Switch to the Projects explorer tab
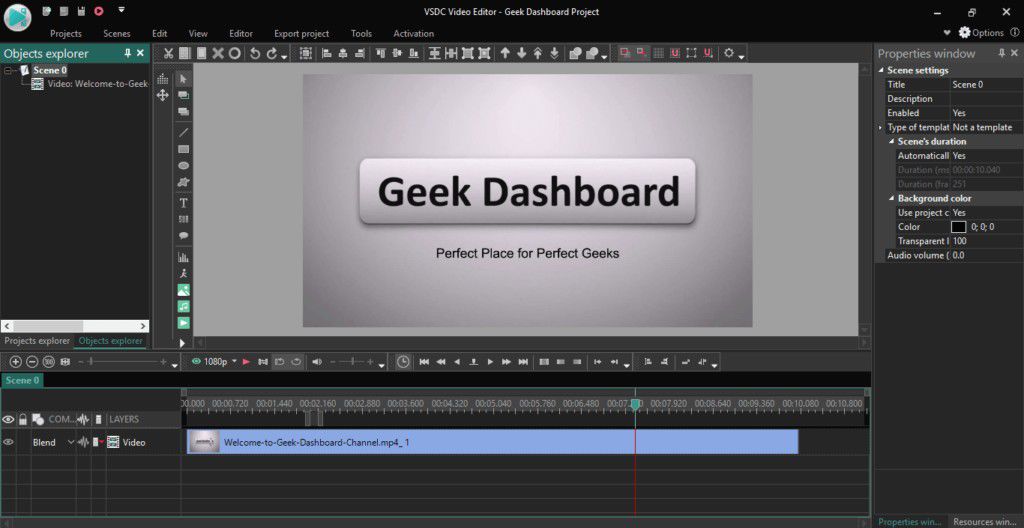Screen dimensions: 1024x528 click(x=37, y=341)
